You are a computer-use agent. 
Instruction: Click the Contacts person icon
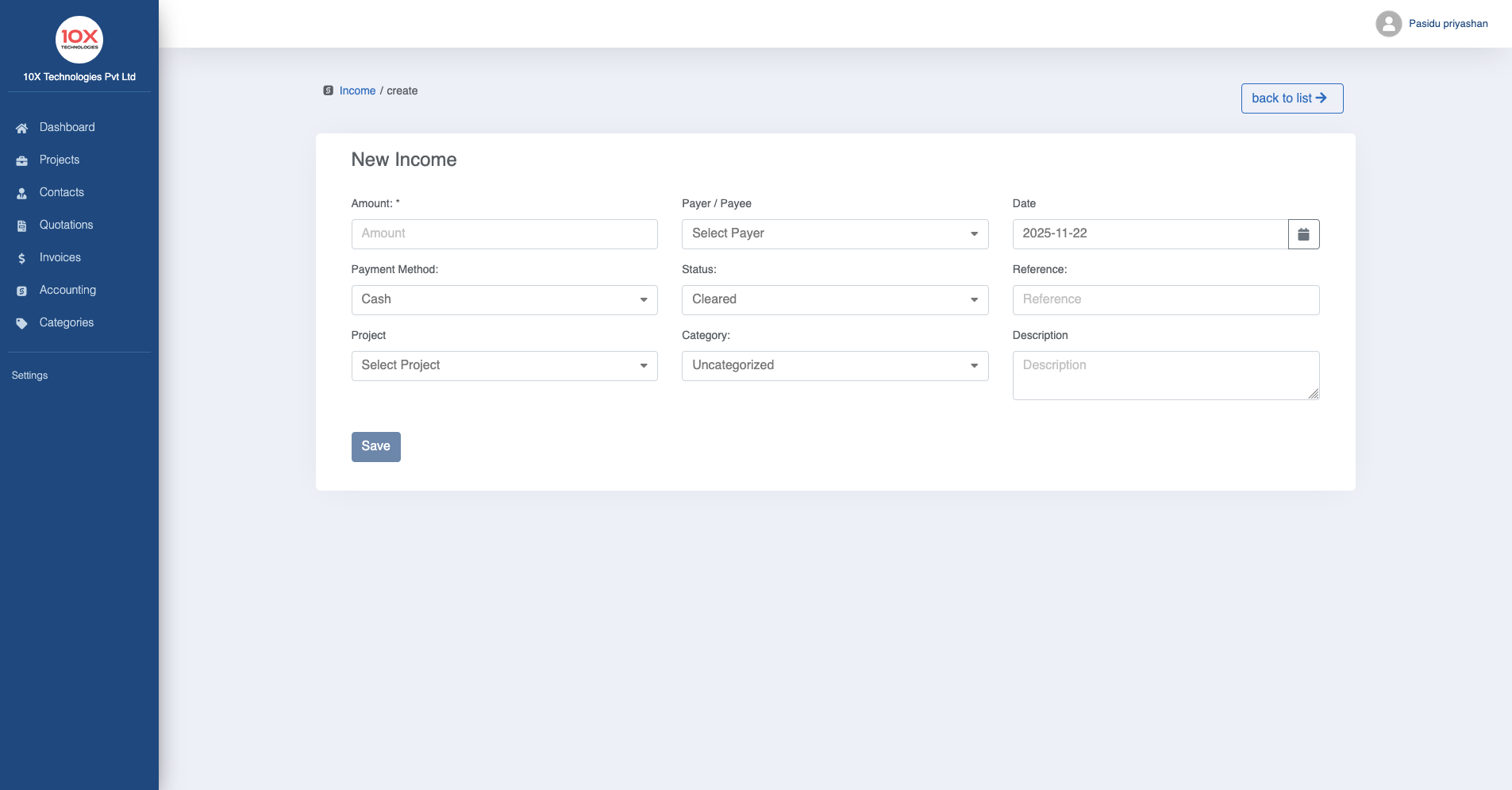(21, 193)
